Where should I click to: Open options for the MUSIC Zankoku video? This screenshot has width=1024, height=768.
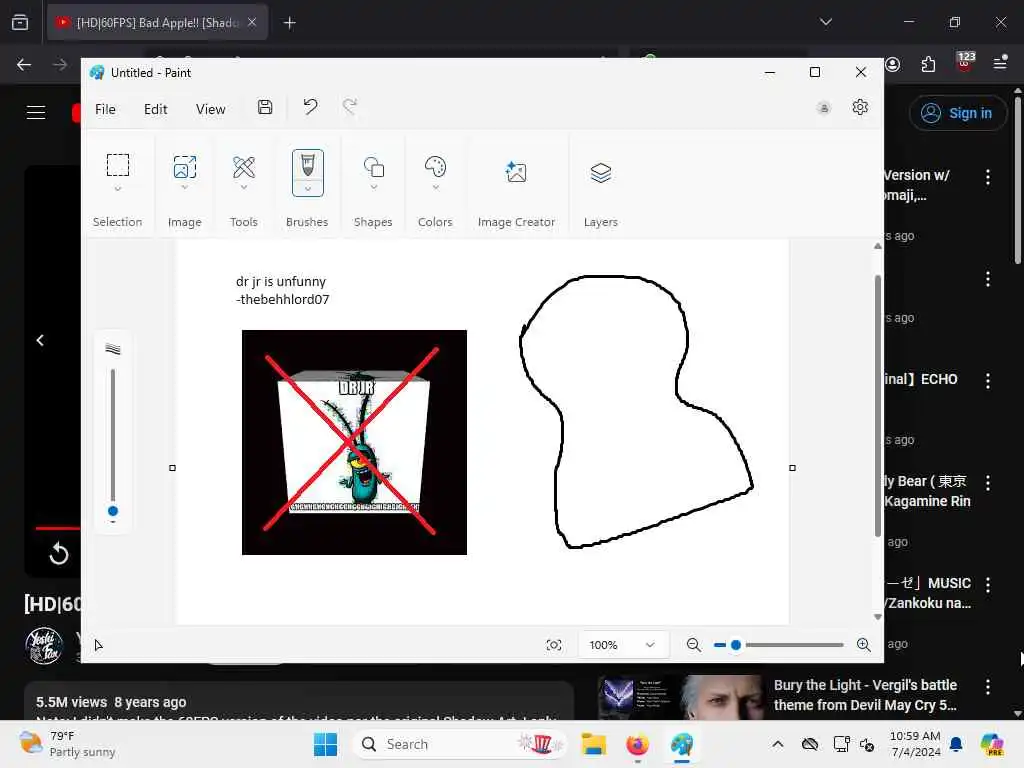[987, 584]
